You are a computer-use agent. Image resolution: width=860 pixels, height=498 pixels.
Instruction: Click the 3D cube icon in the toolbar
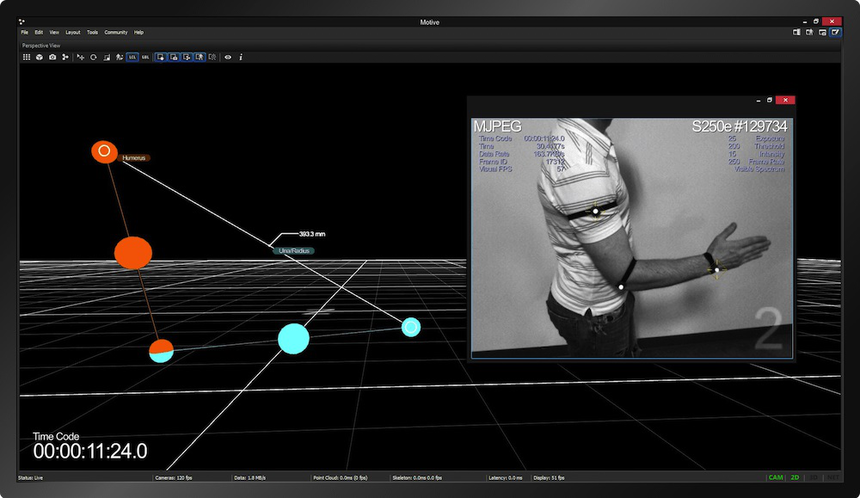pos(39,57)
